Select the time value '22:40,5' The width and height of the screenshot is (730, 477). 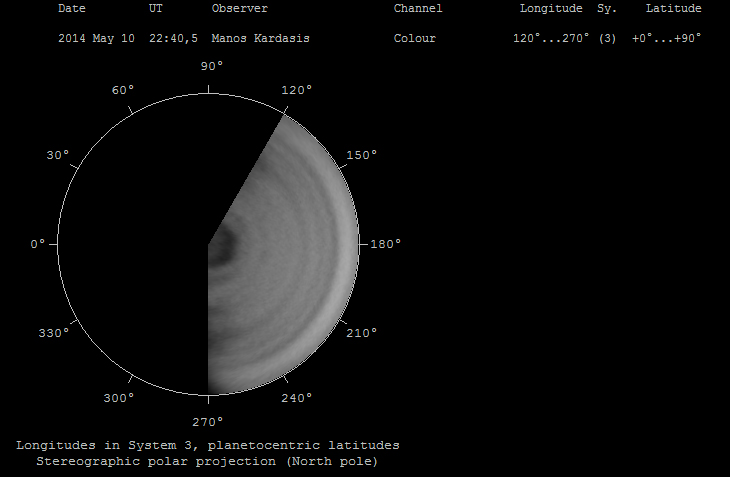[173, 38]
